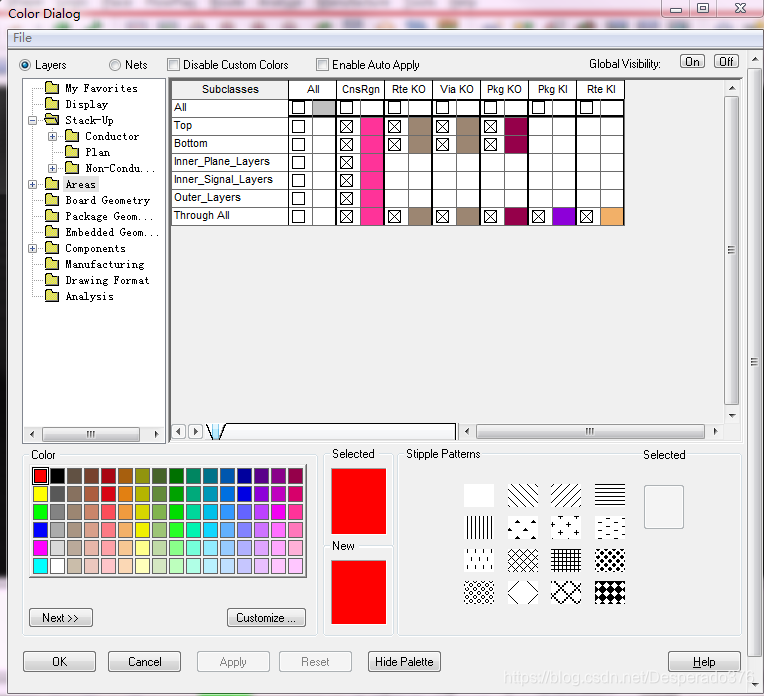This screenshot has width=764, height=696.
Task: Turn Global Visibility On
Action: click(x=692, y=62)
